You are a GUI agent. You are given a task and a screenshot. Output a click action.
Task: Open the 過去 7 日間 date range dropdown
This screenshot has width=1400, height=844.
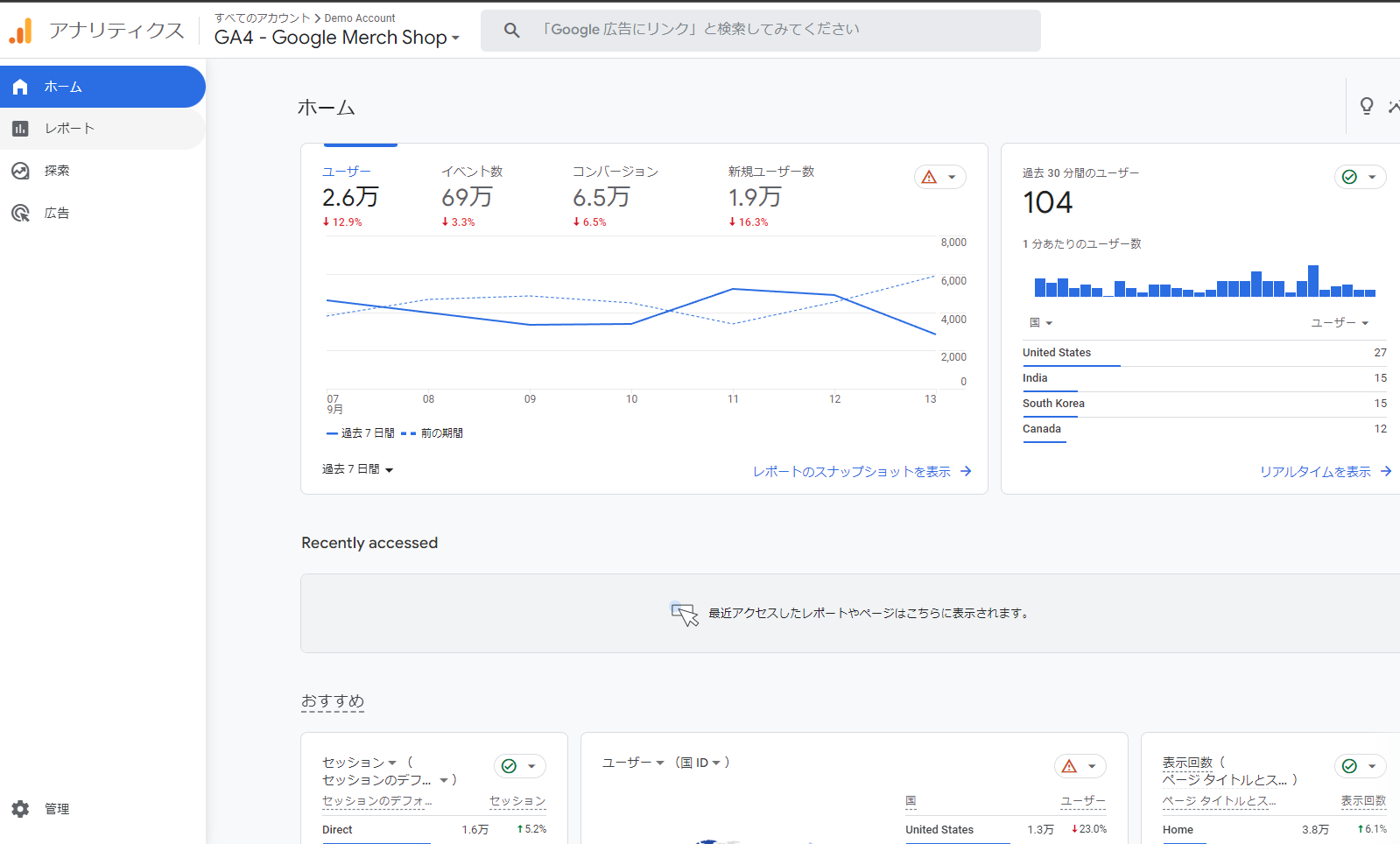click(357, 470)
